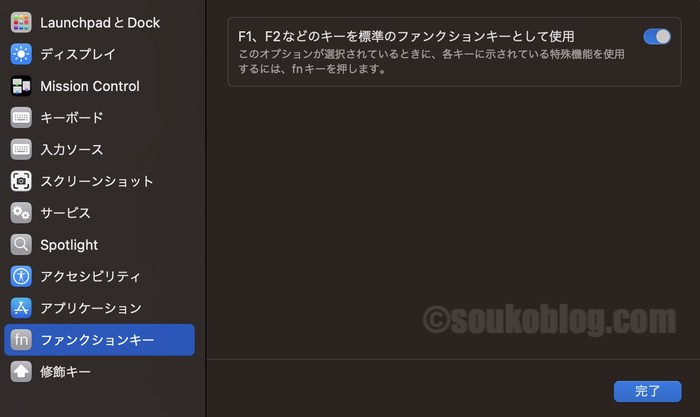The width and height of the screenshot is (700, 417).
Task: Click the Launchpad と Dock colorful grid icon
Action: point(21,22)
